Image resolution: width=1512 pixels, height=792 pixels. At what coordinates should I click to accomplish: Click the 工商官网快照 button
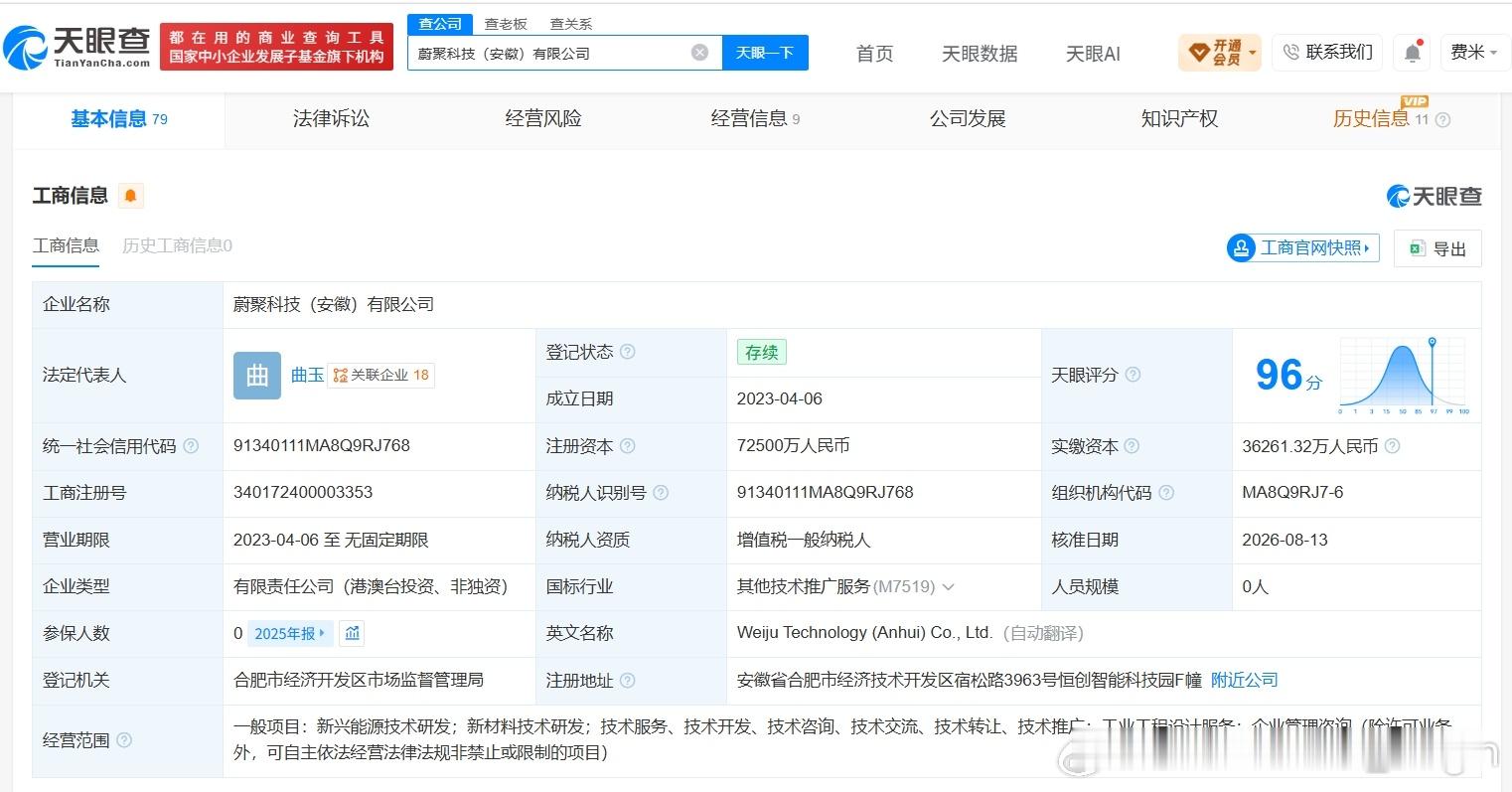[1302, 248]
